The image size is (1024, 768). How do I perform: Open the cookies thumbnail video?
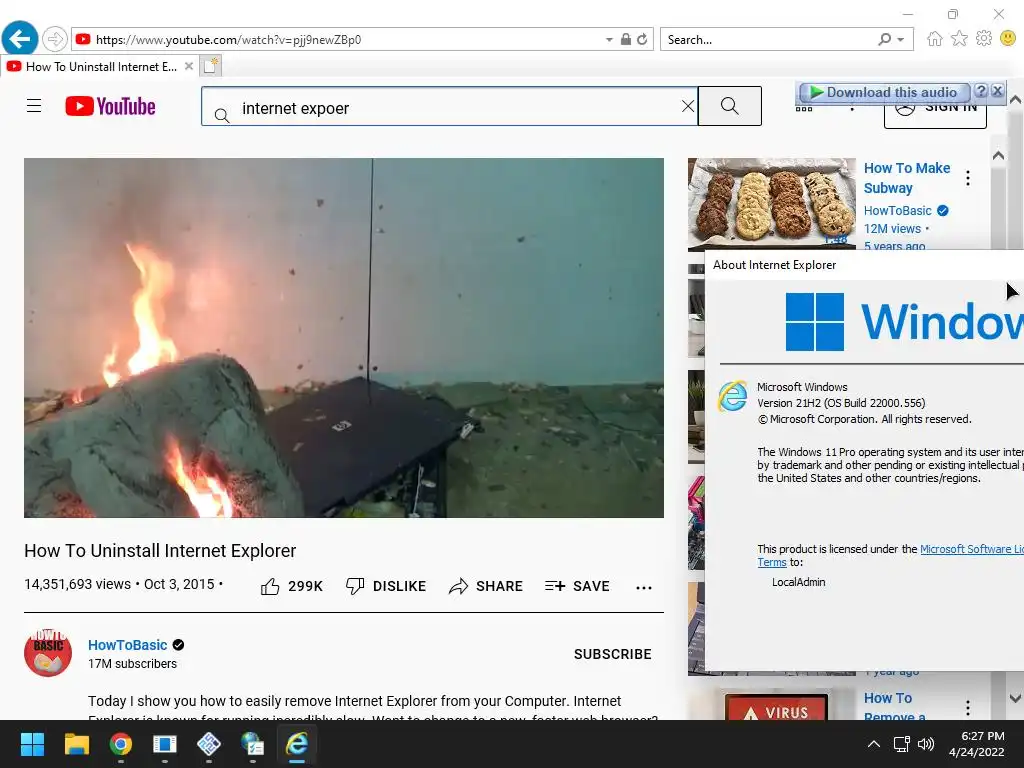pos(771,204)
